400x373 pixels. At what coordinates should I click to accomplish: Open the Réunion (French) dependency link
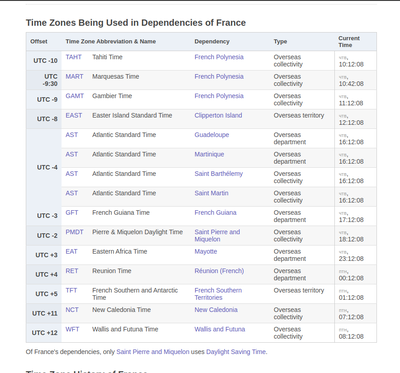[x=219, y=271]
